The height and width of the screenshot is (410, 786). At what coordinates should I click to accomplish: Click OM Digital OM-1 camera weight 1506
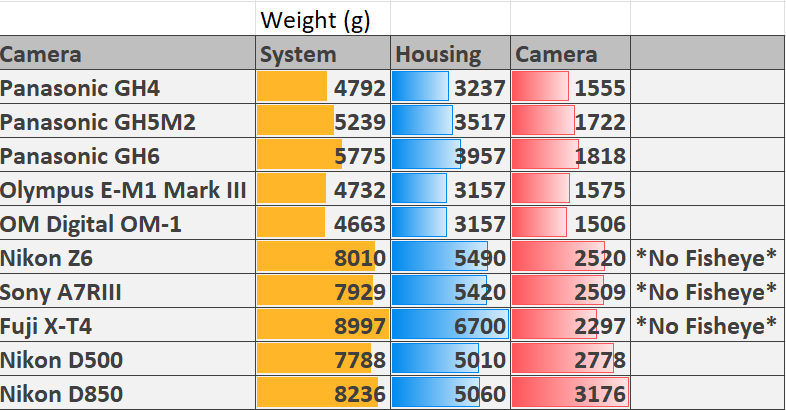tap(570, 223)
